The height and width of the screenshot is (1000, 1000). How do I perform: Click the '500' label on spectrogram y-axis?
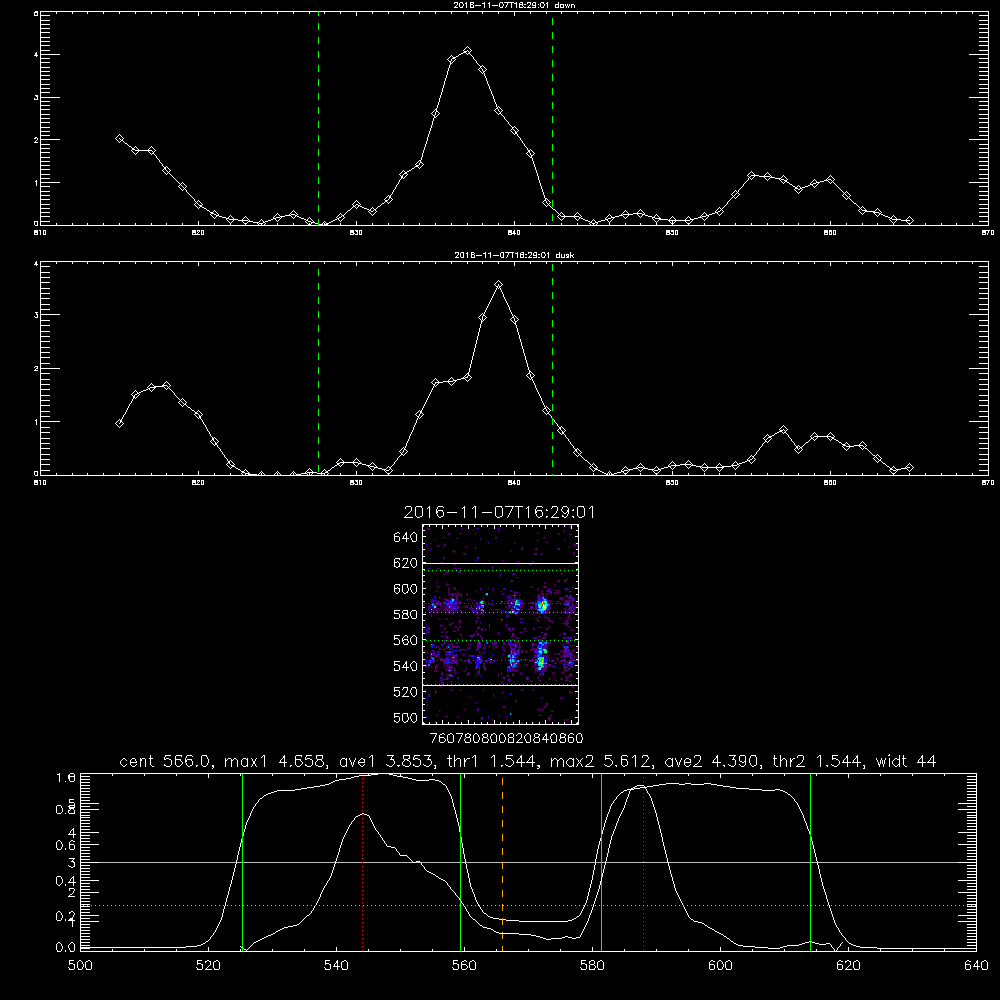point(406,717)
